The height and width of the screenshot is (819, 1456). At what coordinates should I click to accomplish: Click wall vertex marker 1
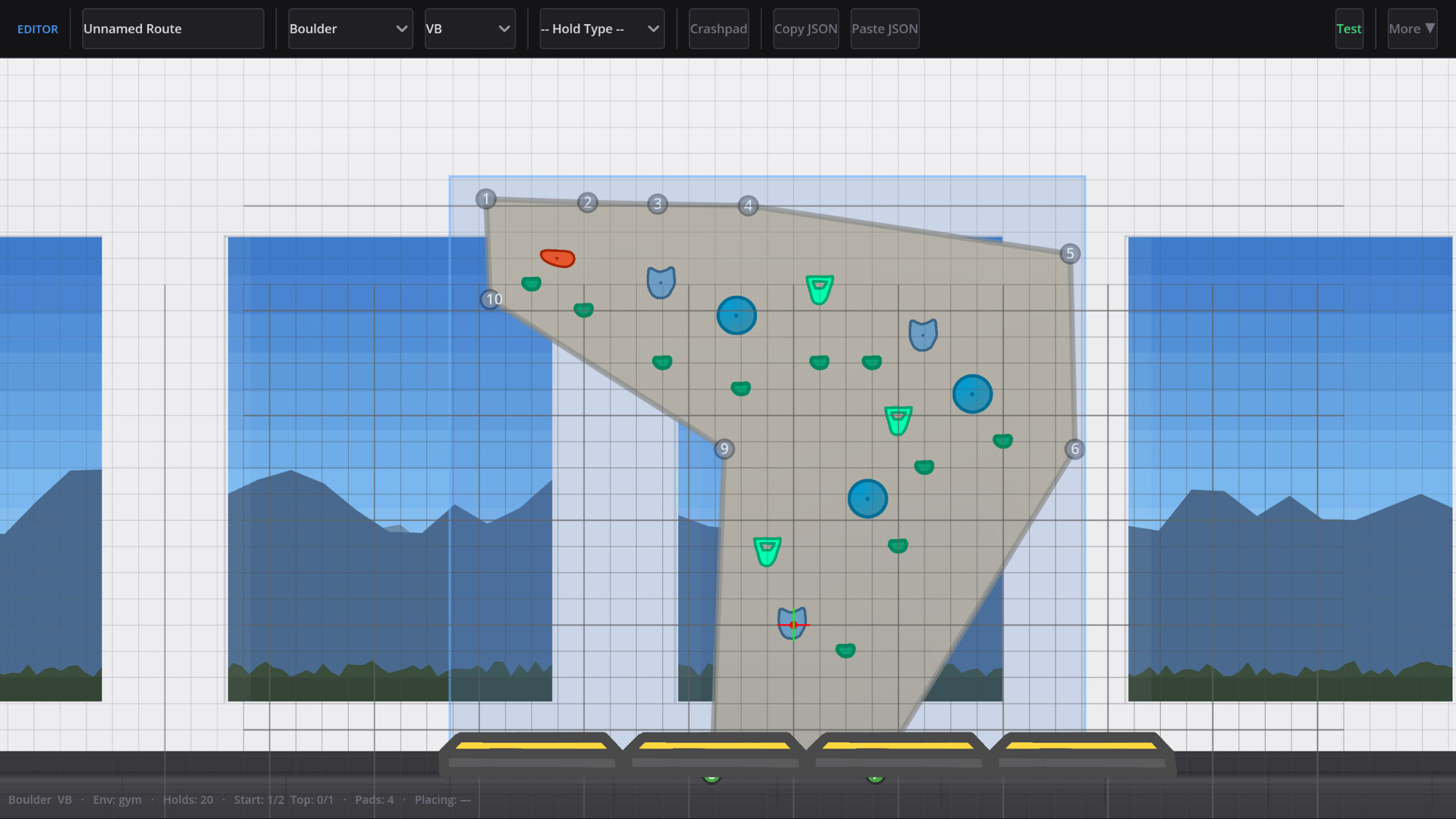tap(485, 199)
